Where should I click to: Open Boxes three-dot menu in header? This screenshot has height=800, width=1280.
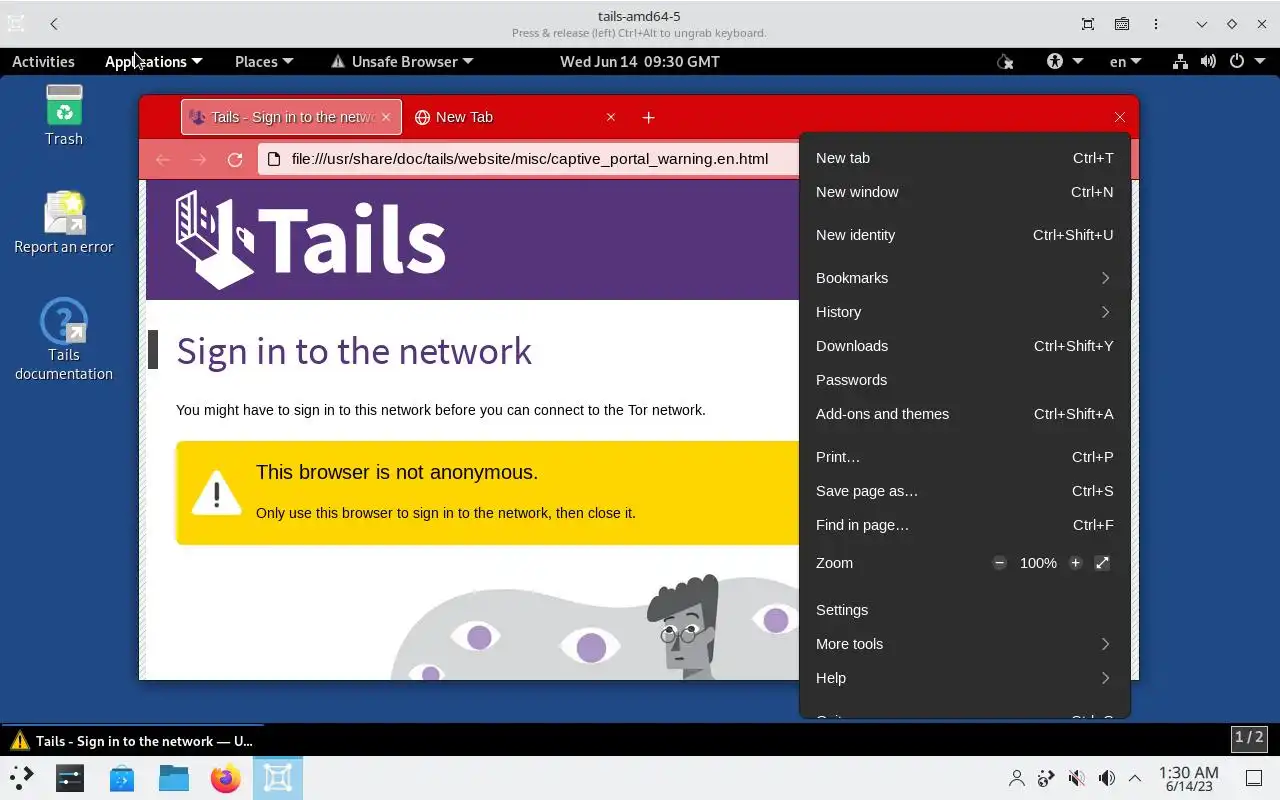(1156, 24)
